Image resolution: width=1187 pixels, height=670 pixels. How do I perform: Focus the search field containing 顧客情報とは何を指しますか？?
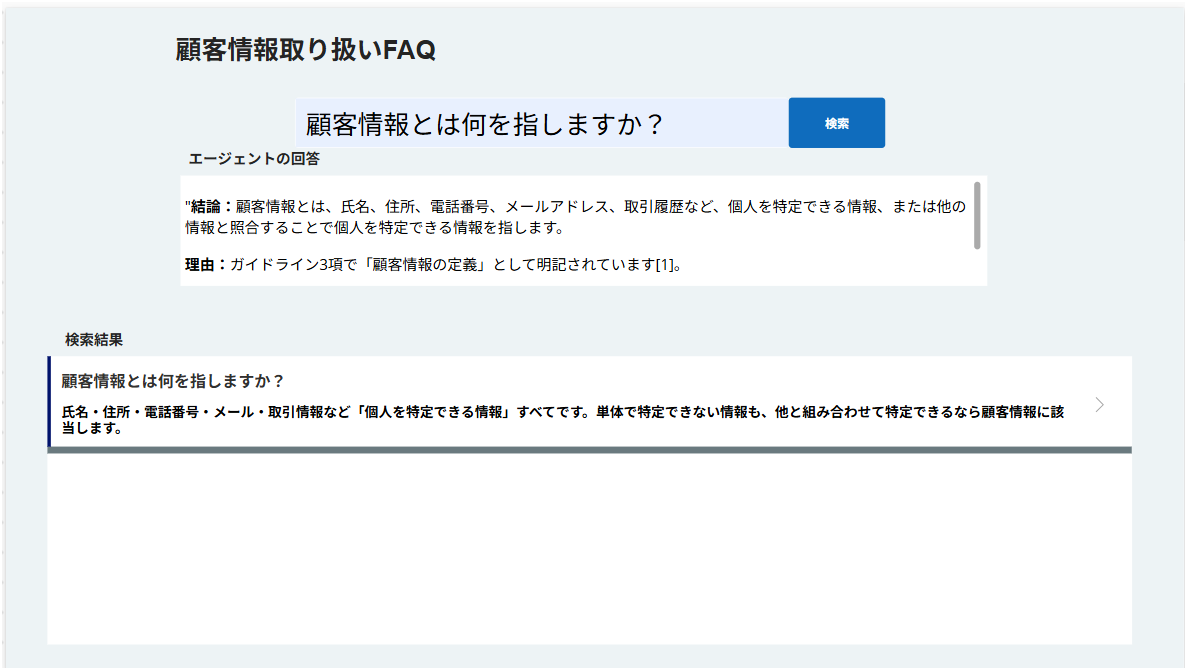tap(542, 123)
